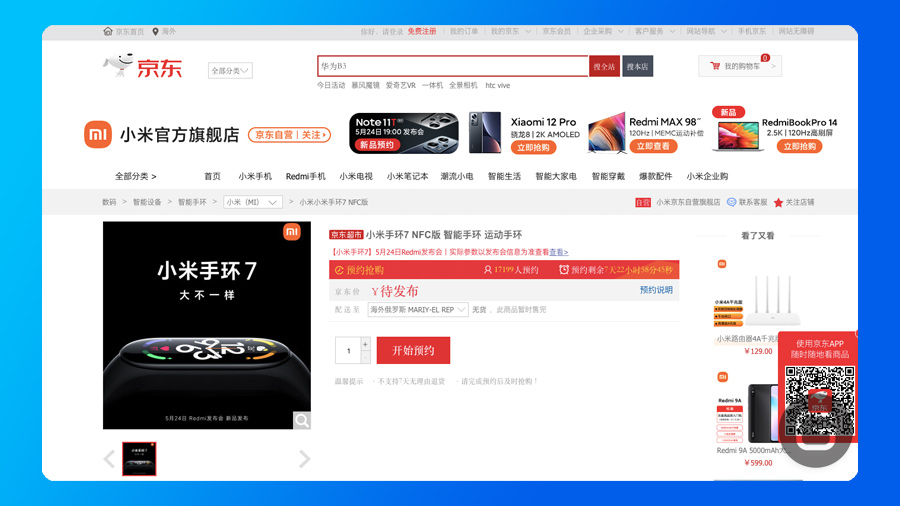Click the 手机京东 link
Viewport: 900px width, 506px height.
click(751, 32)
